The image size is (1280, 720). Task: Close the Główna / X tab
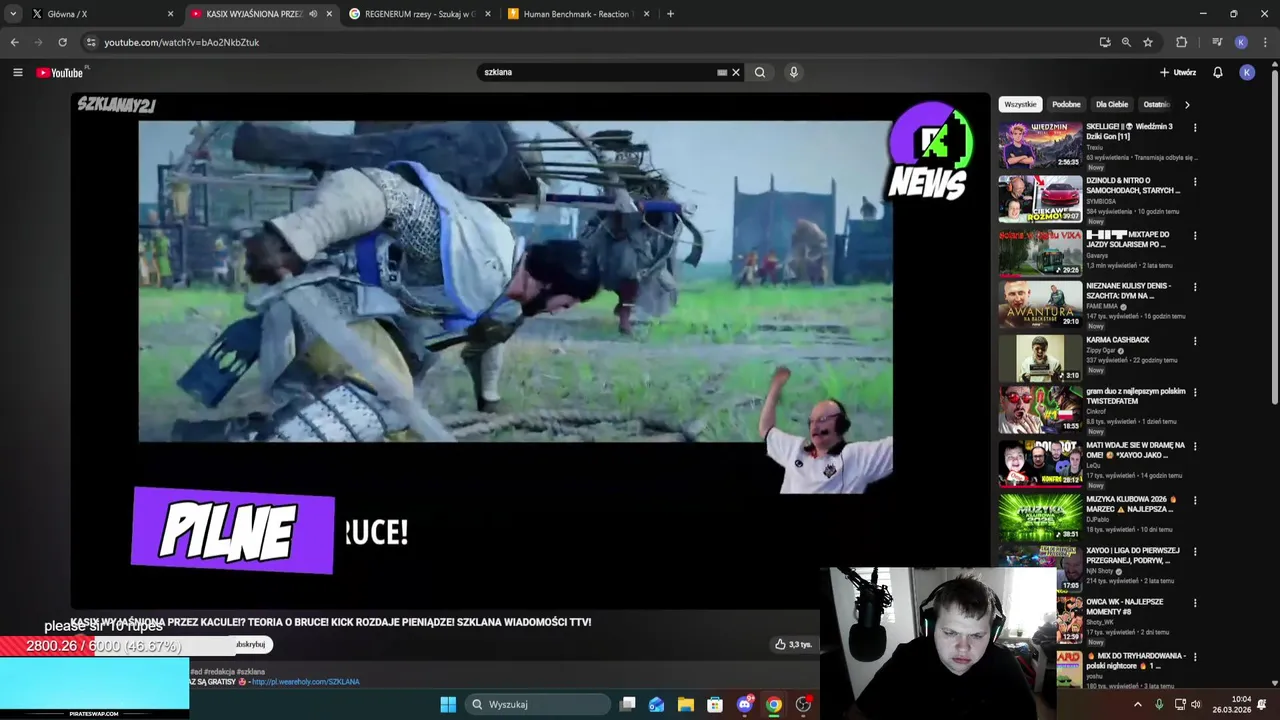[170, 14]
